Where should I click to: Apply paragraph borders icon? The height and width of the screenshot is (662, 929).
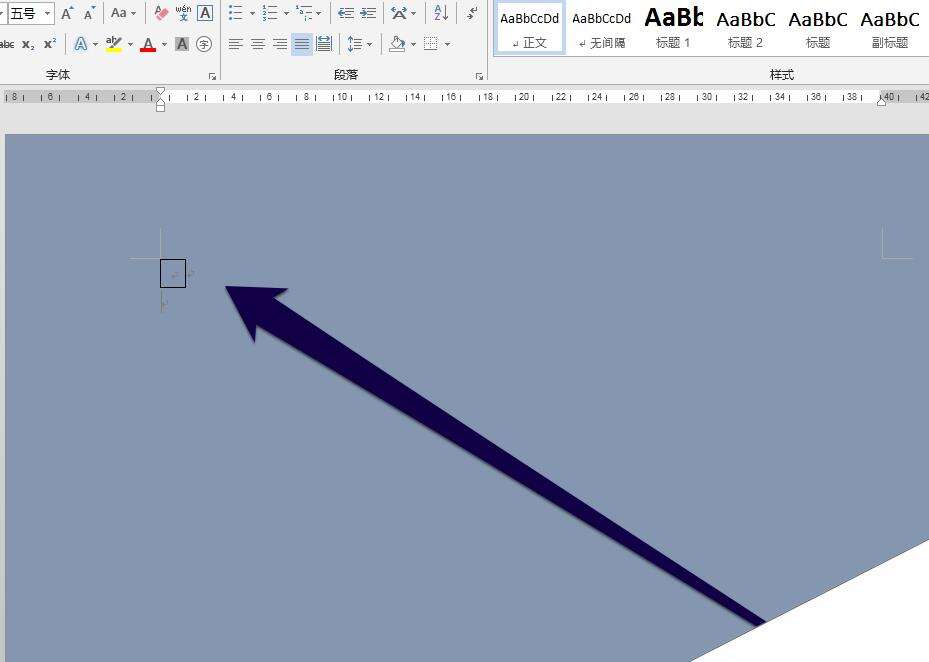[x=431, y=44]
